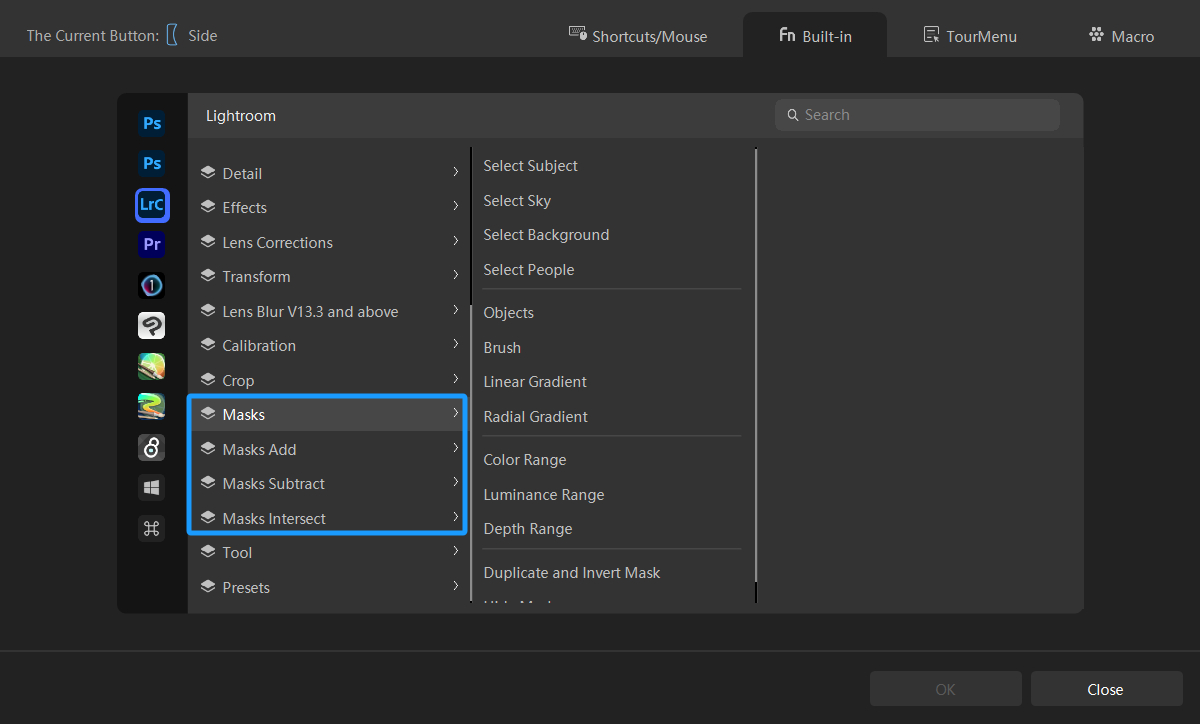Viewport: 1200px width, 724px height.
Task: Click the green painting app icon below Clip Studio
Action: [152, 366]
